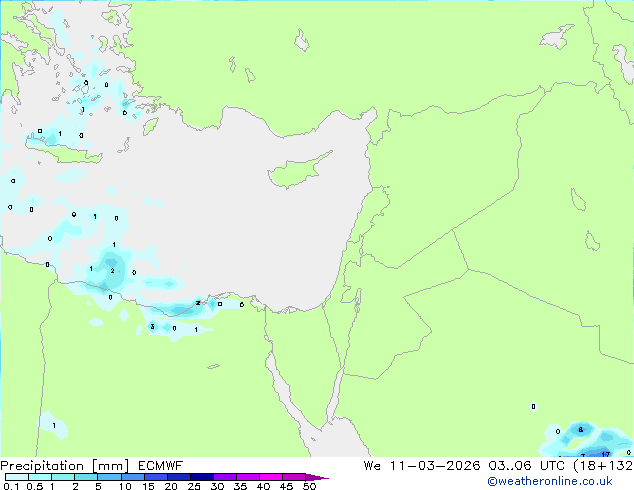Click the precipitation value '8' on map
Viewport: 634px width, 490px height.
(581, 429)
